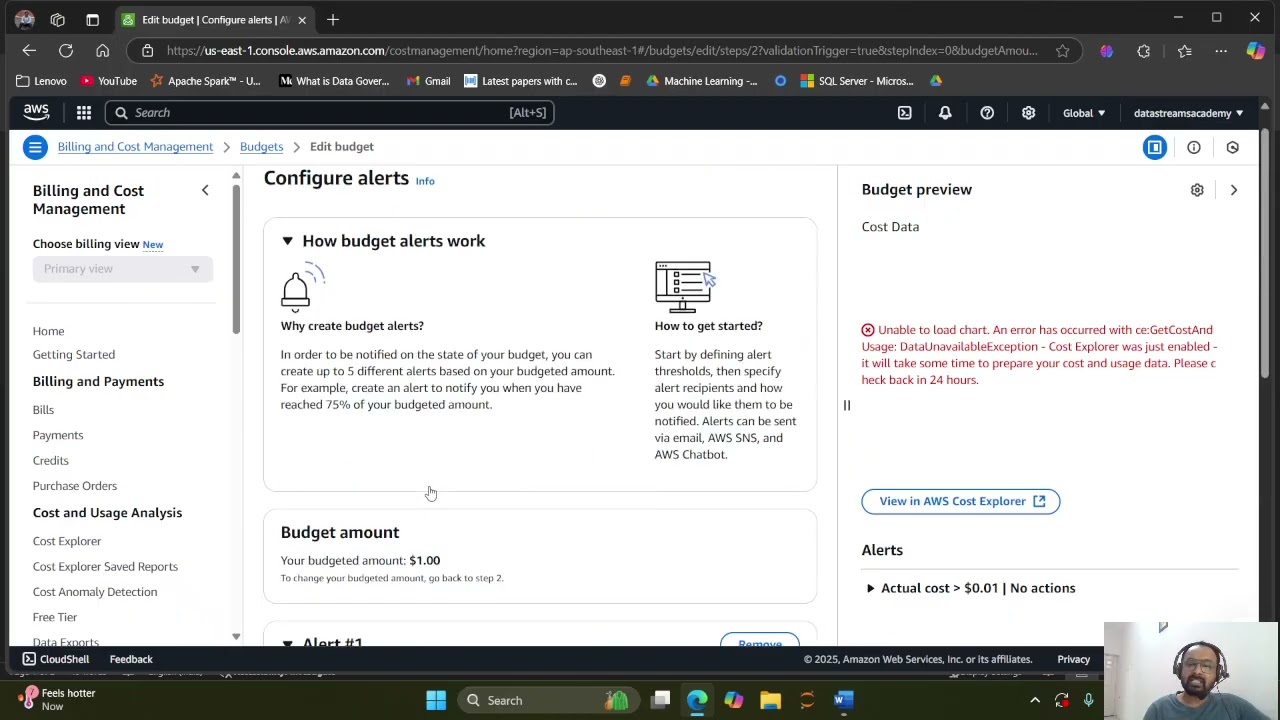This screenshot has width=1280, height=720.
Task: Go to Budgets breadcrumb link
Action: point(261,147)
